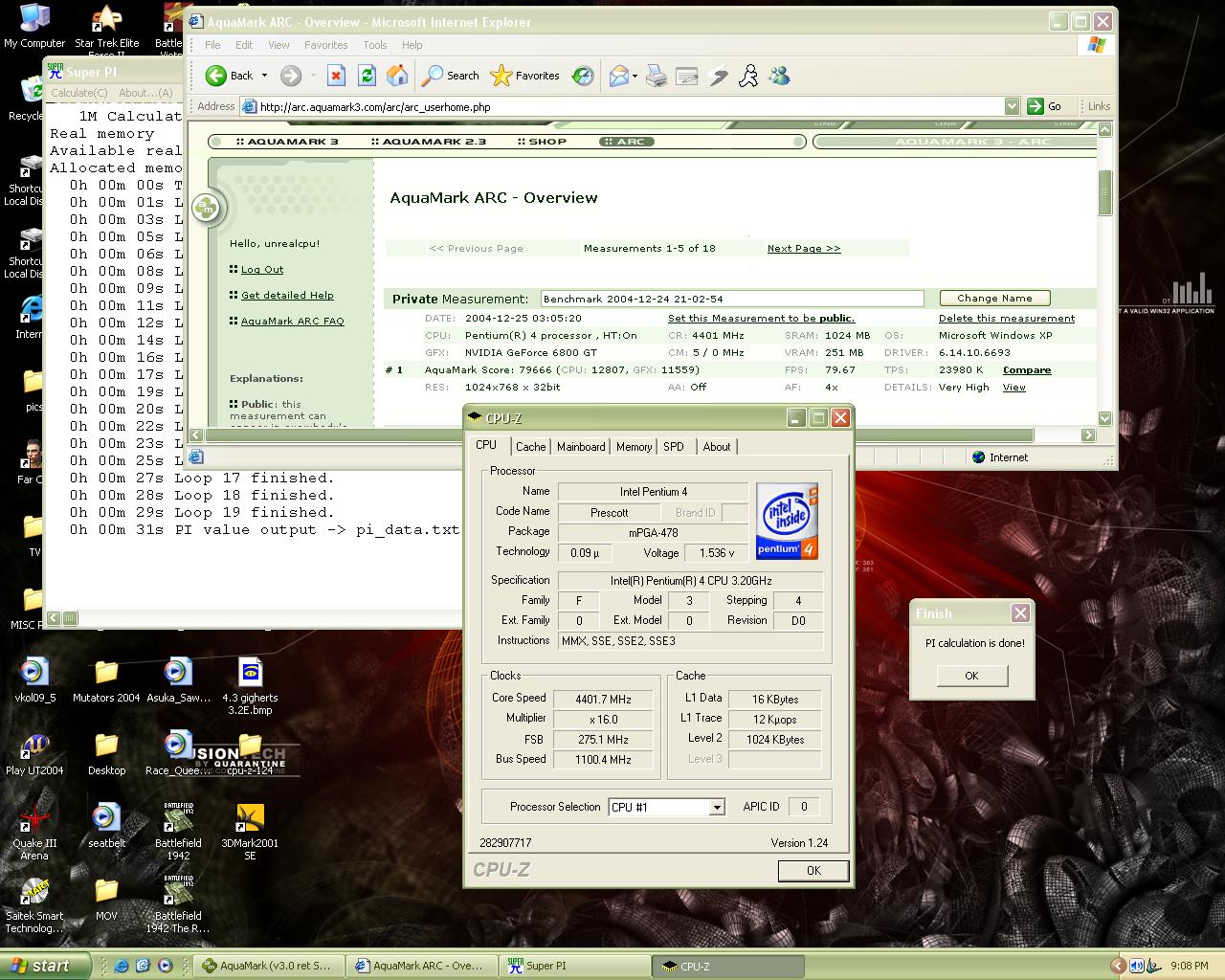The height and width of the screenshot is (980, 1225).
Task: Go to the Home page icon
Action: point(397,76)
